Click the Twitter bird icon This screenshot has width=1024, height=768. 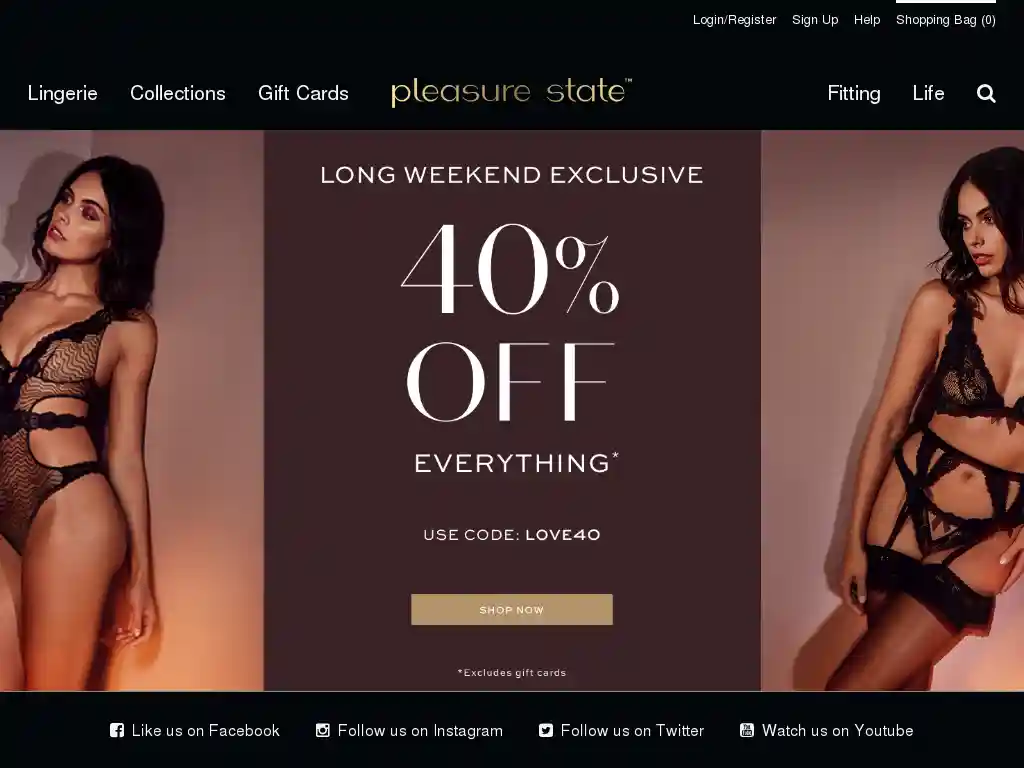(x=546, y=730)
